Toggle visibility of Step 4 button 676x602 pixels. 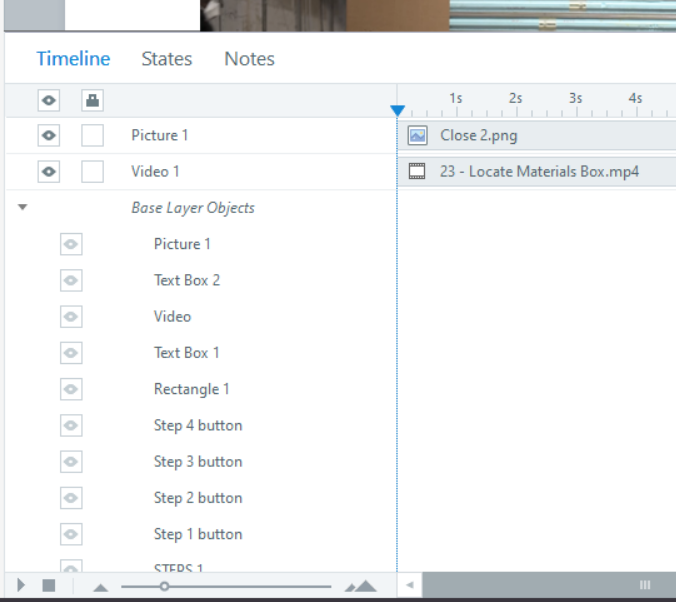(71, 425)
